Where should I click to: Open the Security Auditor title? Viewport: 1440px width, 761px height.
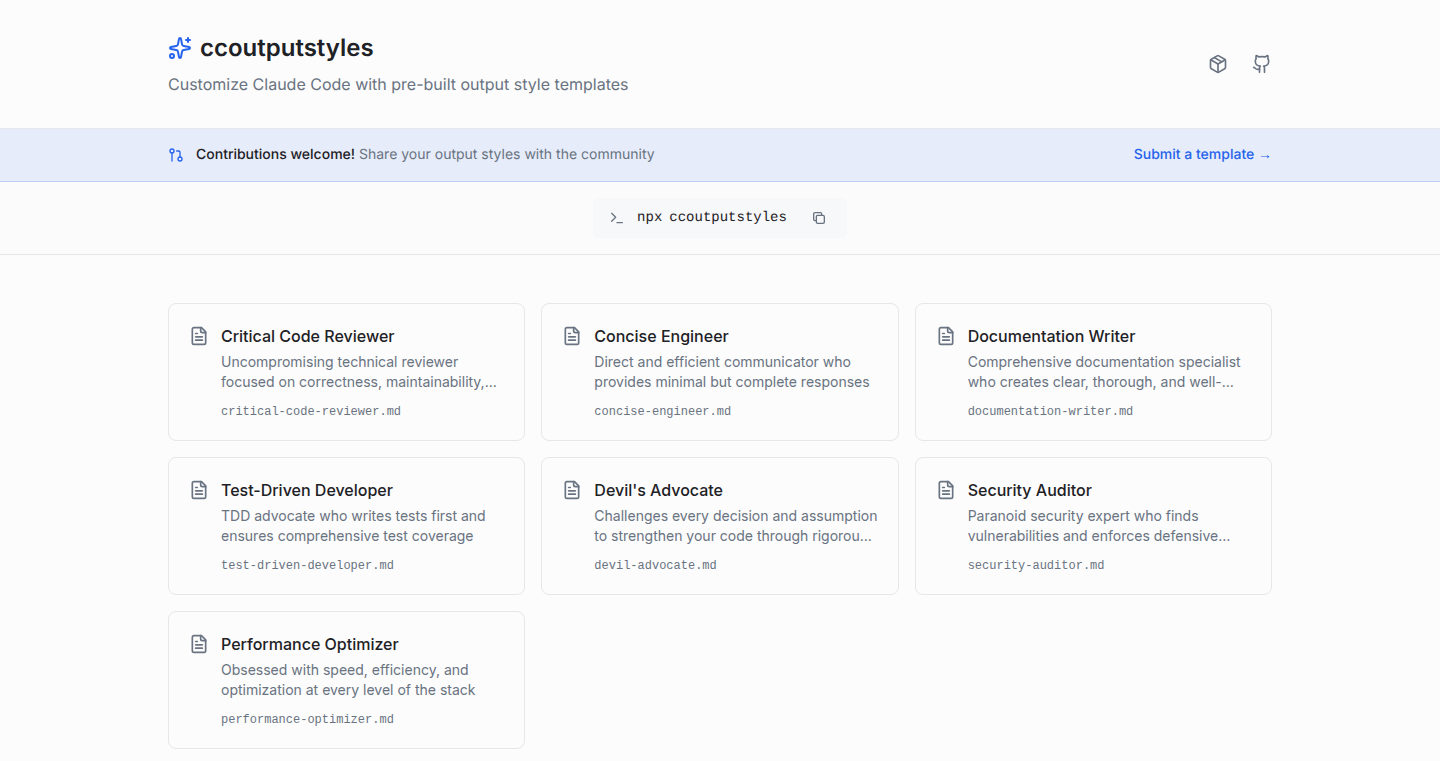(1029, 490)
